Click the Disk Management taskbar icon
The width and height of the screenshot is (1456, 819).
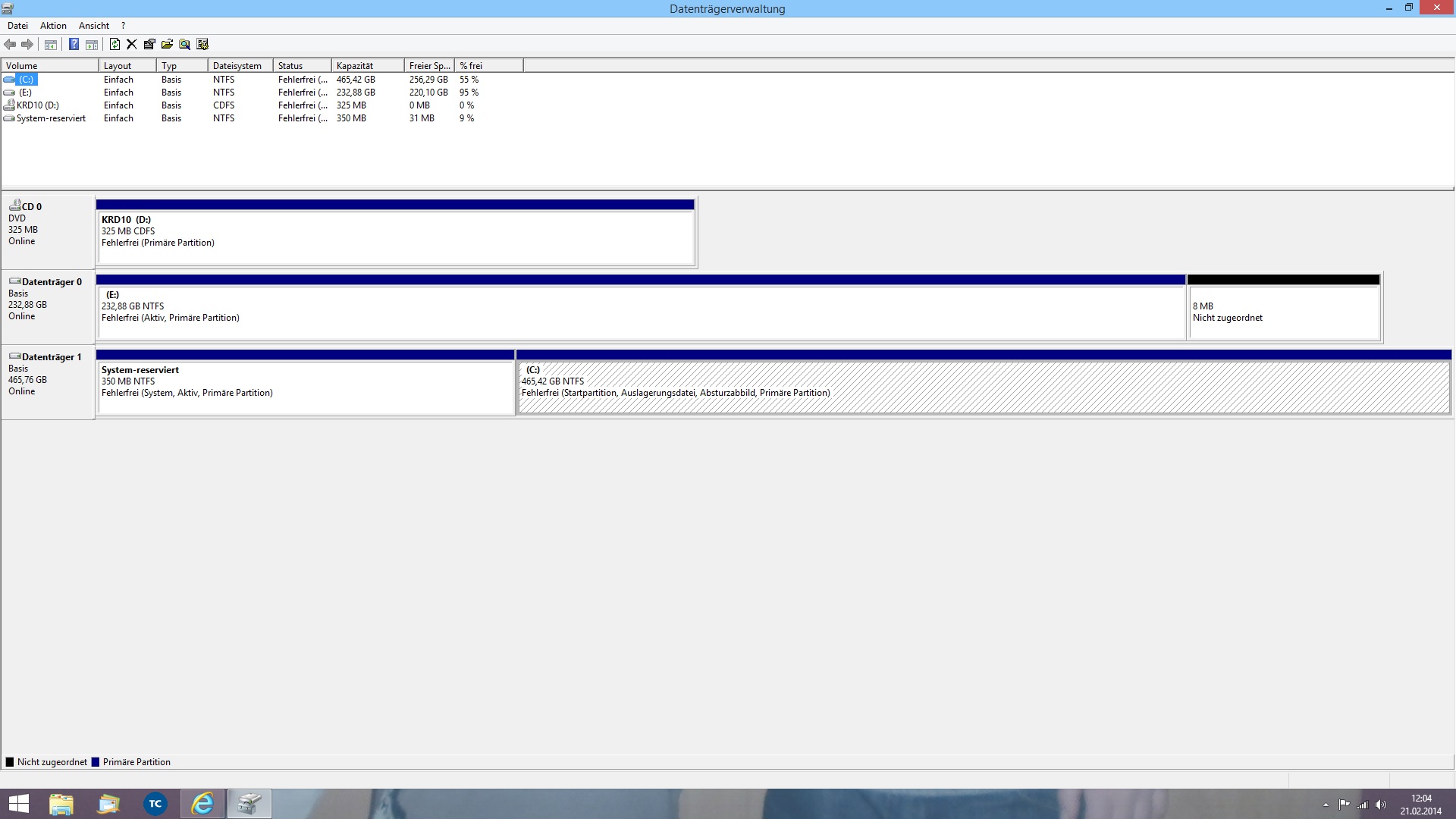[249, 804]
